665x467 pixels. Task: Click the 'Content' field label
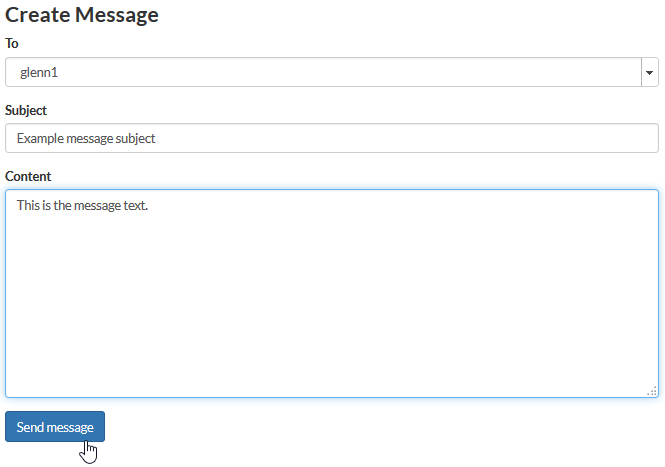tap(28, 176)
